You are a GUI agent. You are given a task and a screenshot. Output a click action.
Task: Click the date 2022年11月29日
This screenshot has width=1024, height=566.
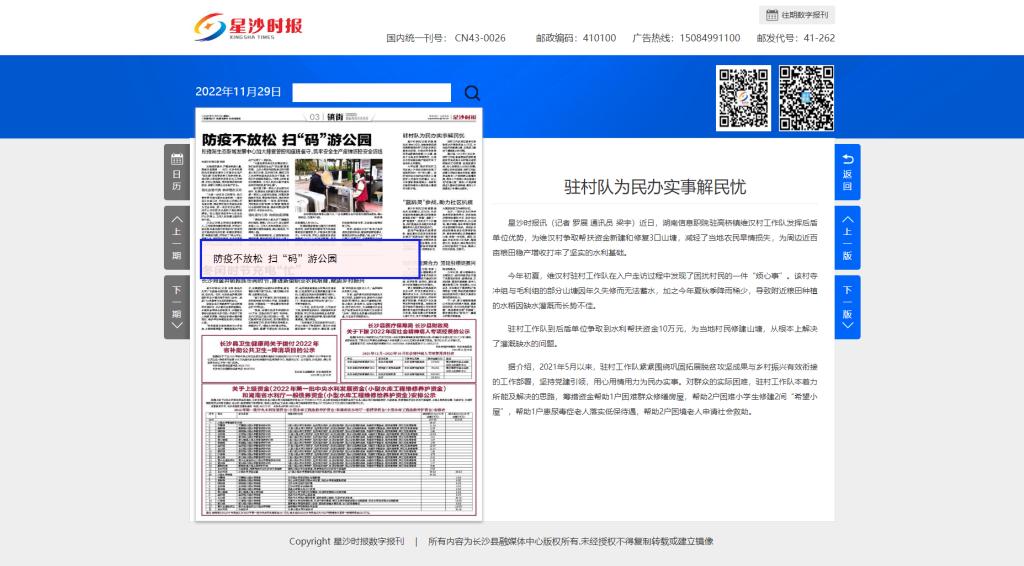[238, 92]
